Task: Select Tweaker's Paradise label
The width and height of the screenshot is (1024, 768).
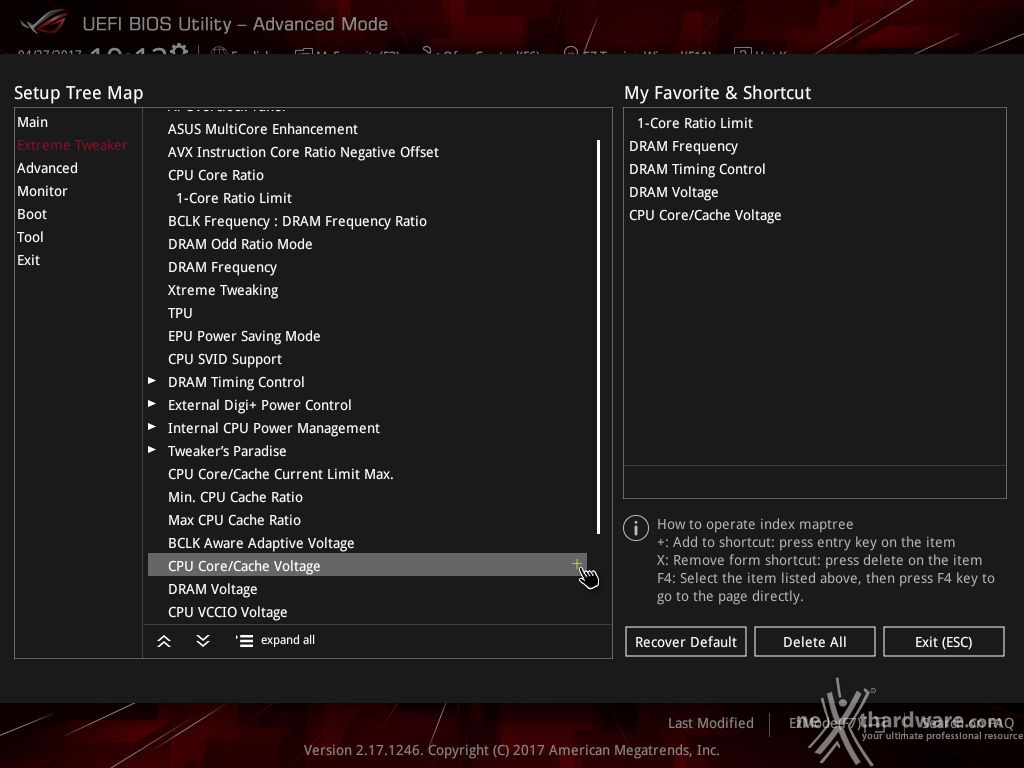Action: click(x=227, y=451)
